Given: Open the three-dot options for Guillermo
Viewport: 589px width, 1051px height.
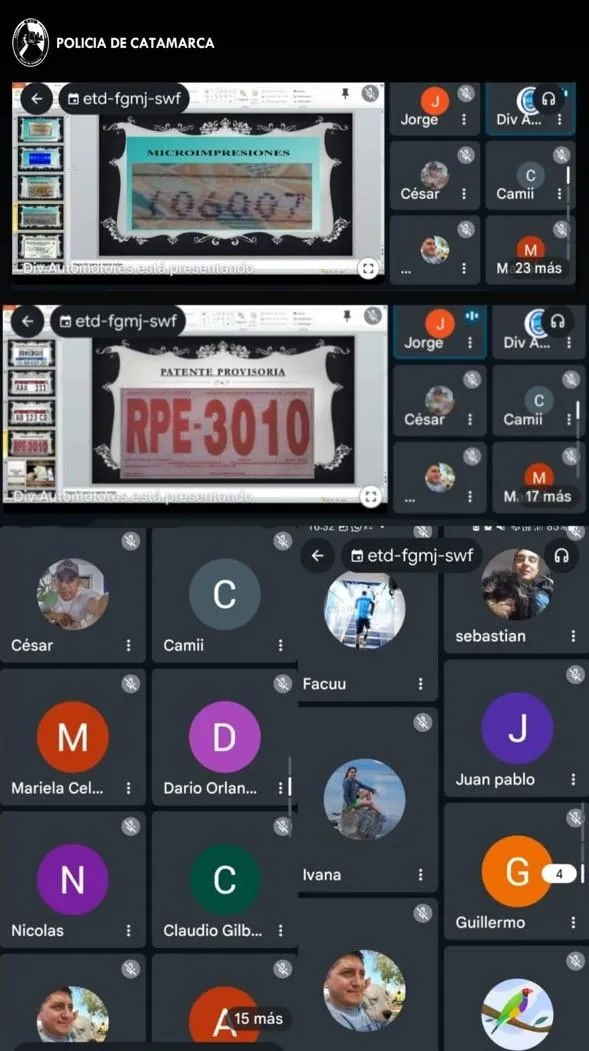Looking at the screenshot, I should coord(574,922).
